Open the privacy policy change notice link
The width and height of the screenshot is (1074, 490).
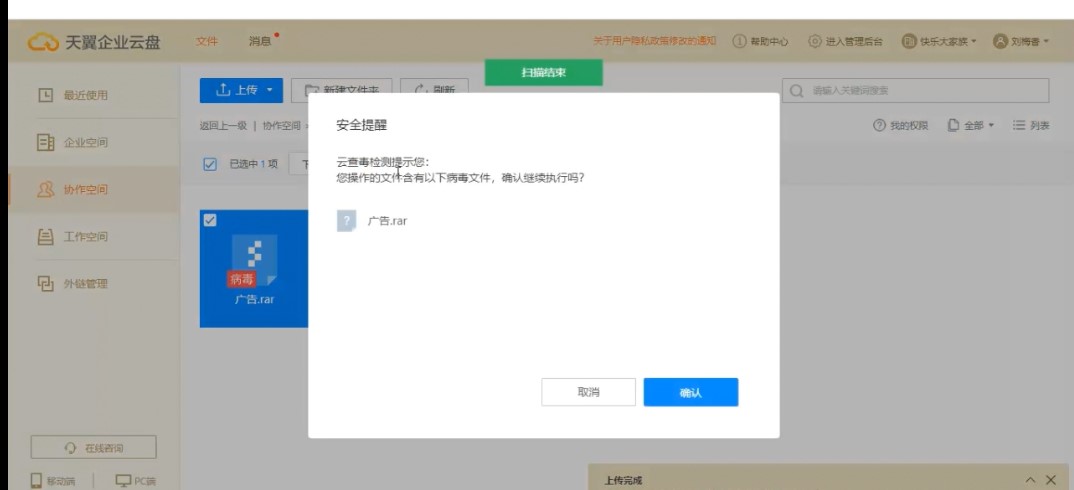[x=654, y=42]
